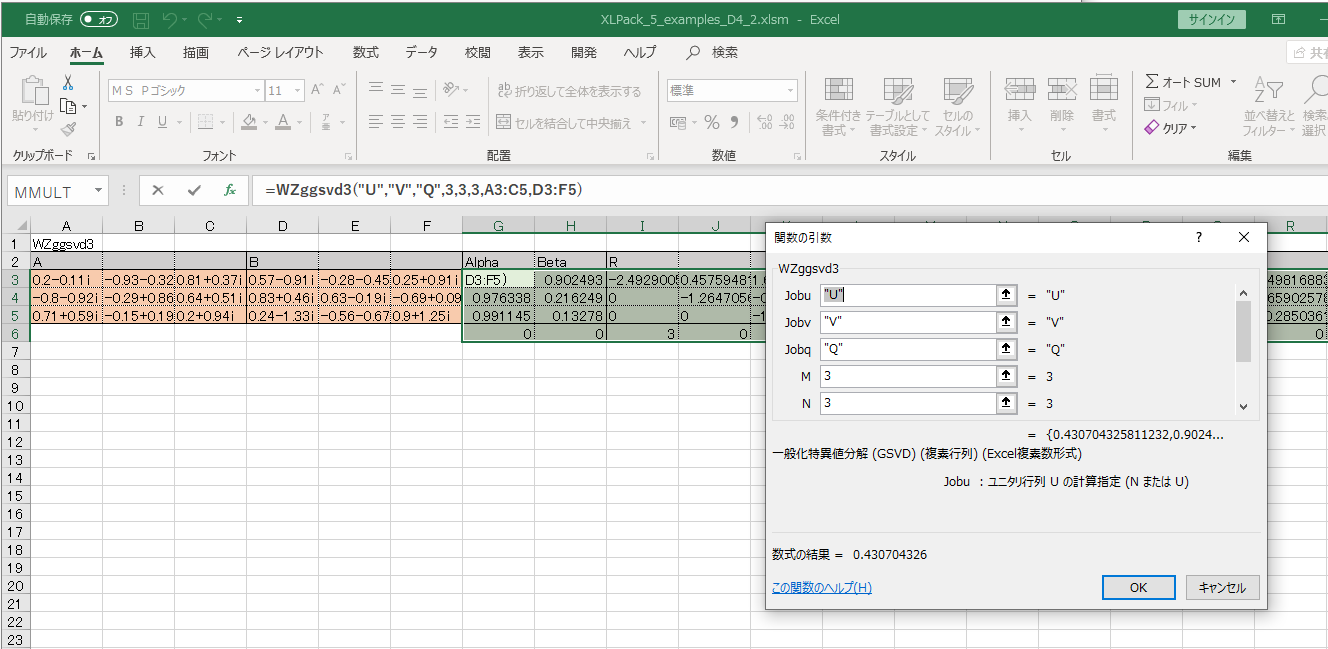The height and width of the screenshot is (649, 1328).
Task: Click the Enter checkmark in formula bar
Action: [x=194, y=190]
